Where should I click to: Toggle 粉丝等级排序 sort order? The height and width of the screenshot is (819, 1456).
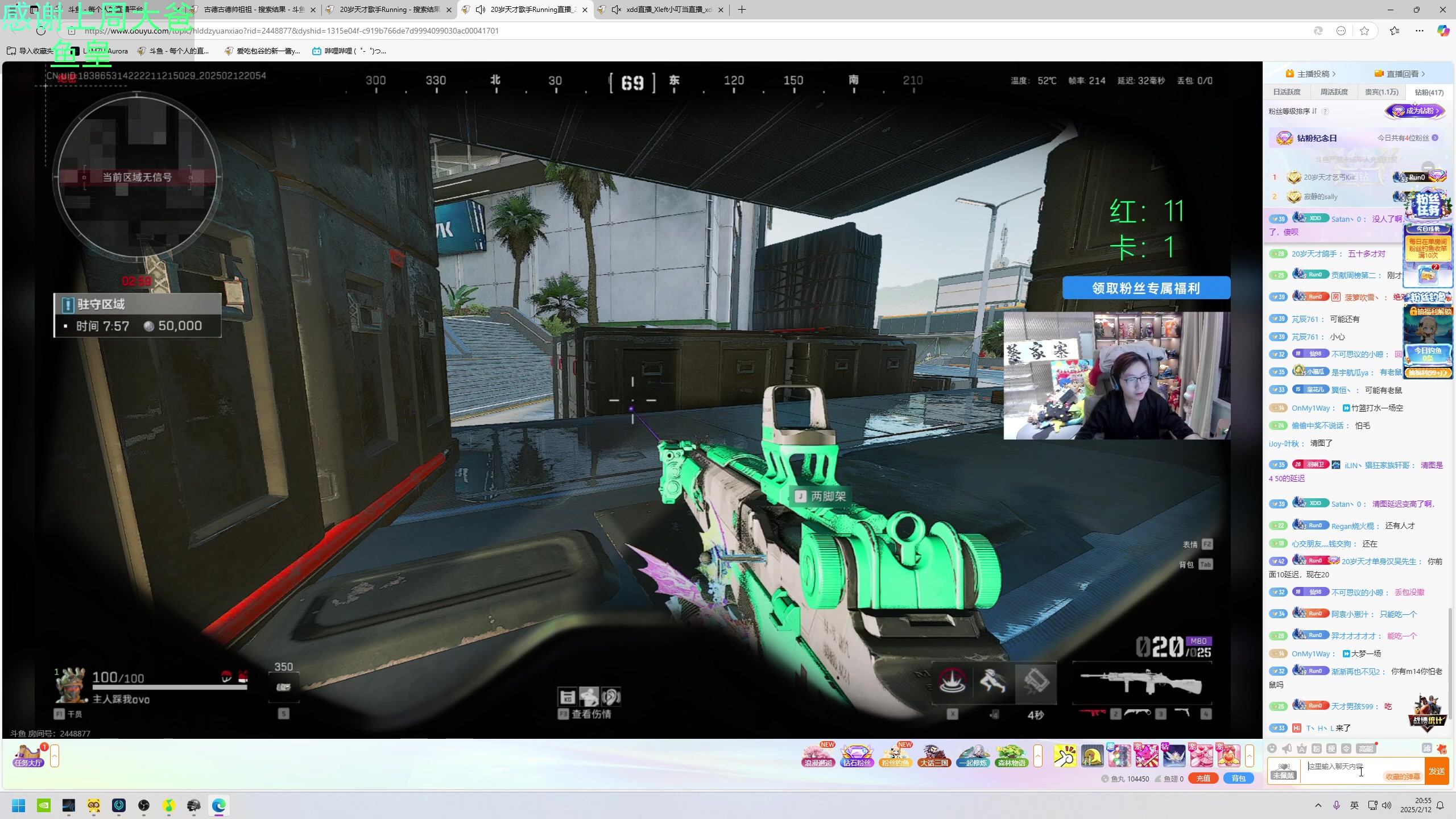pyautogui.click(x=1292, y=111)
